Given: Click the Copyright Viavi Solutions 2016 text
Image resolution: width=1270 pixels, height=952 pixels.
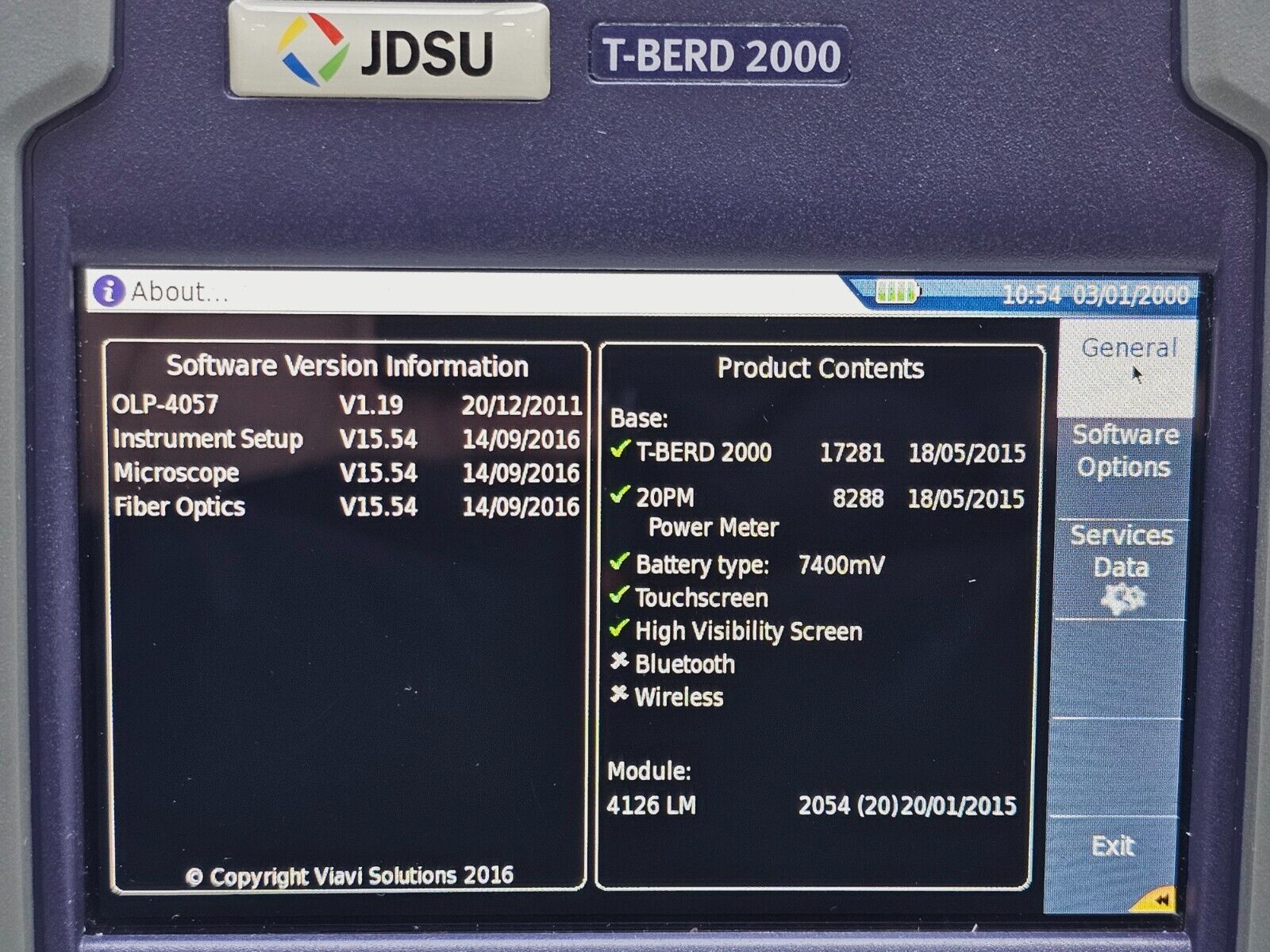Looking at the screenshot, I should coord(349,877).
